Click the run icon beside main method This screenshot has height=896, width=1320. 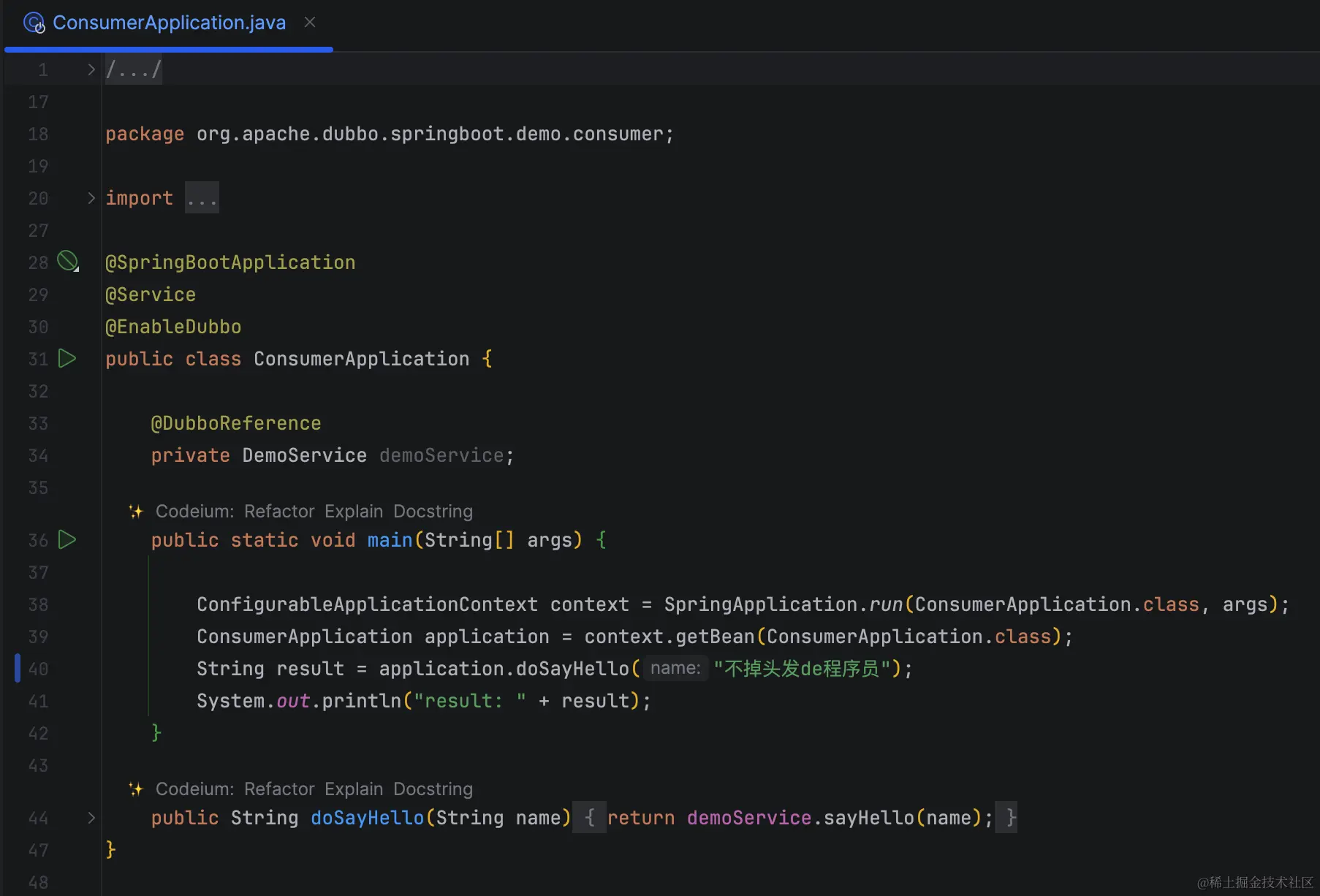tap(67, 539)
